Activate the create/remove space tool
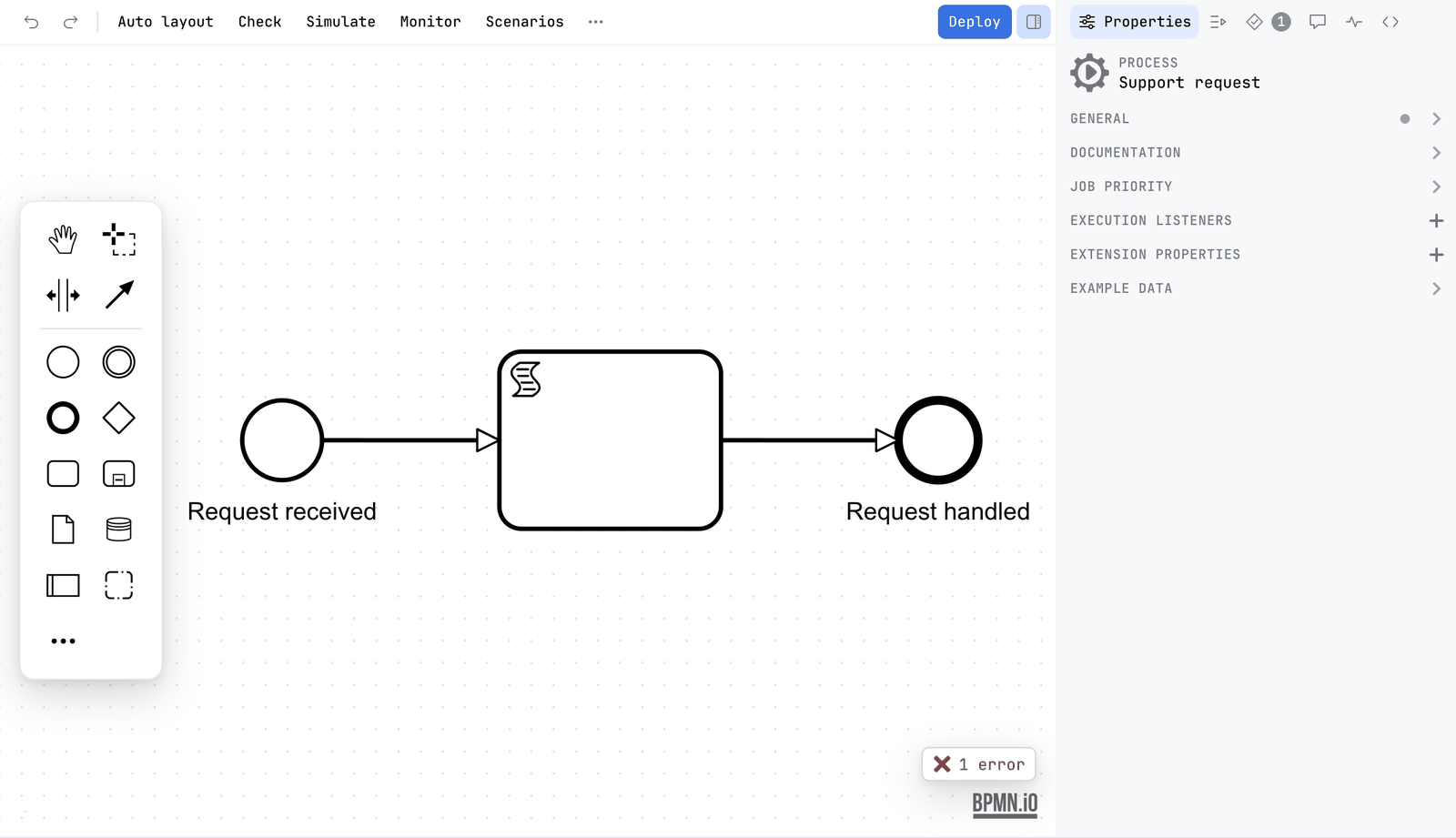 click(x=63, y=295)
